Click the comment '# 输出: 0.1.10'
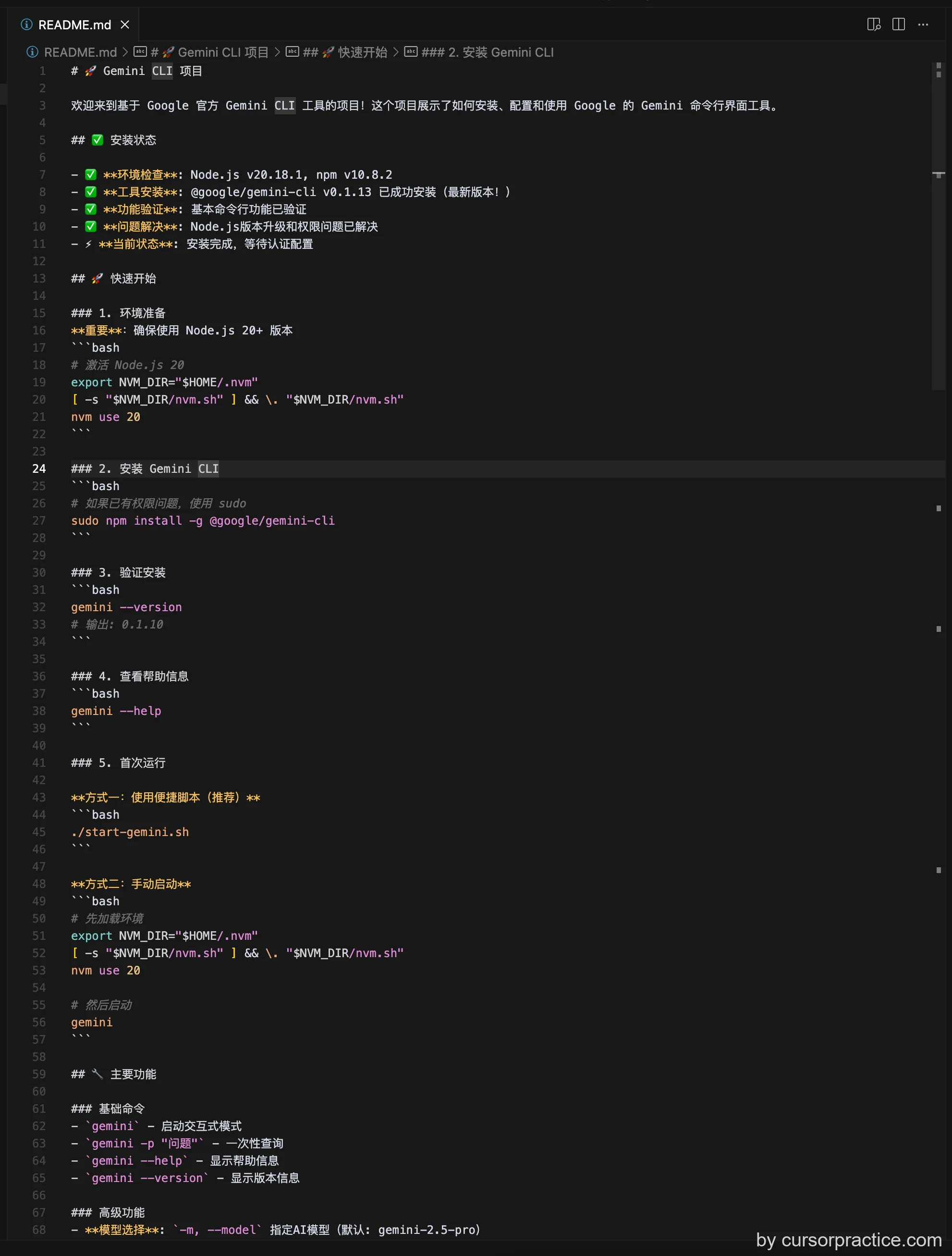Screen dimensions: 952x1256 pyautogui.click(x=117, y=625)
